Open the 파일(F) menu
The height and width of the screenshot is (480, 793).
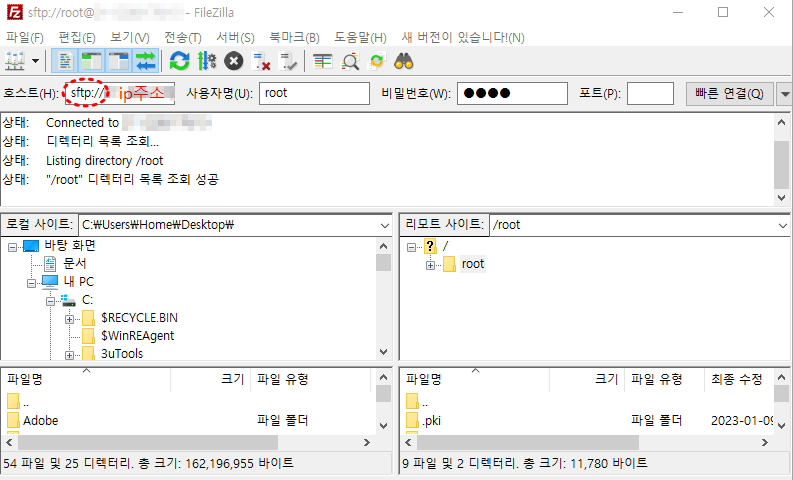point(25,37)
